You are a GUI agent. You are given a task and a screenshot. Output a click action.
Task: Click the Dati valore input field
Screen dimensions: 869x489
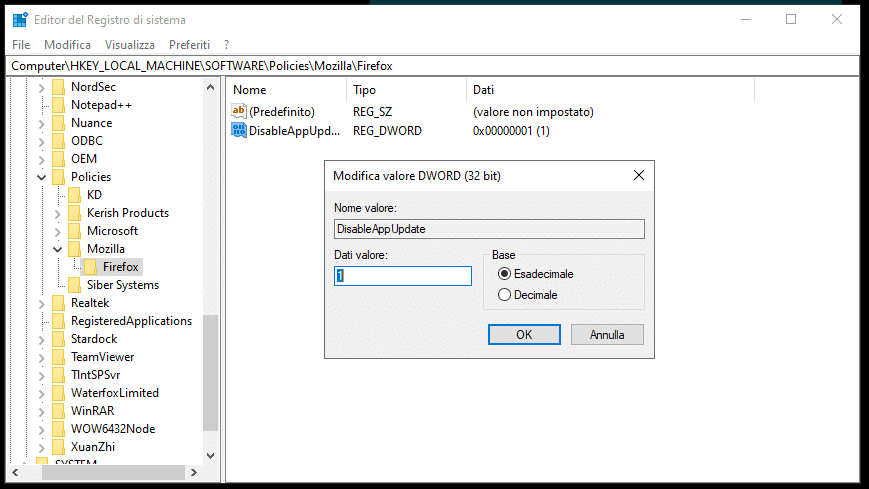click(403, 276)
